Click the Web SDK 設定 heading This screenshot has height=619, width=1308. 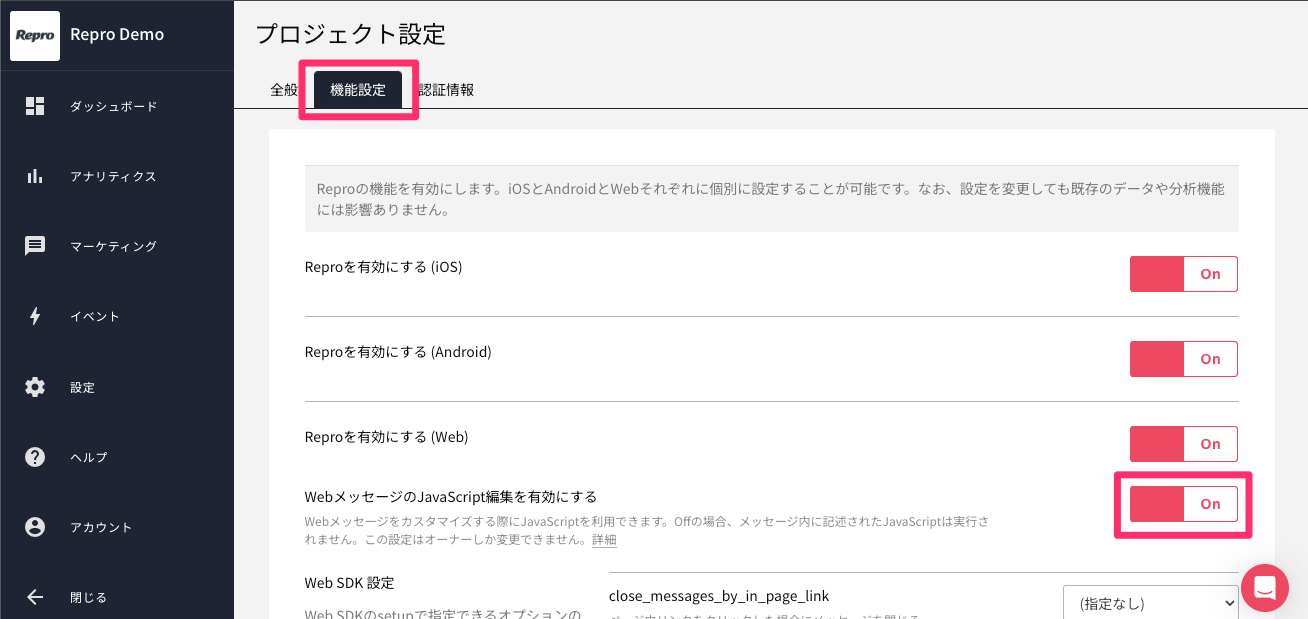pos(349,583)
